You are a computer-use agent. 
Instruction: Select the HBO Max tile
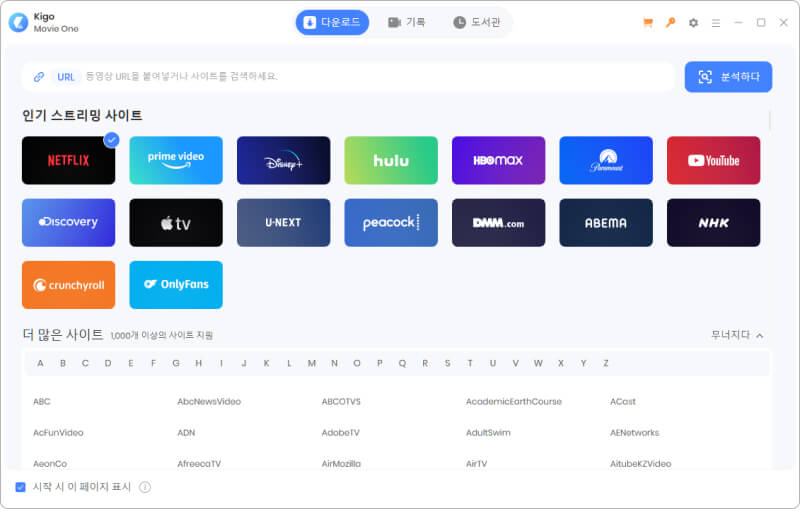click(498, 160)
